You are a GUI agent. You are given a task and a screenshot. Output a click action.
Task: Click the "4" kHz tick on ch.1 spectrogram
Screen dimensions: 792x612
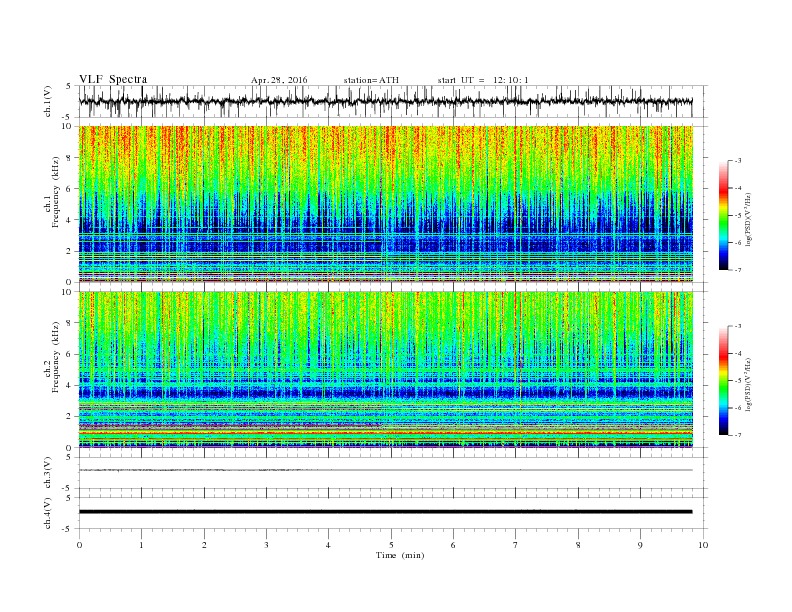click(69, 220)
